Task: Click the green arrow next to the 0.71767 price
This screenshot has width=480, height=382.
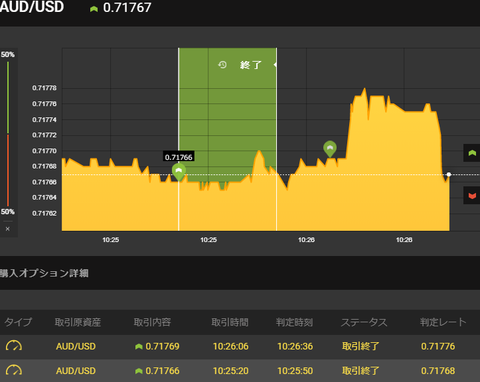Action: (94, 9)
